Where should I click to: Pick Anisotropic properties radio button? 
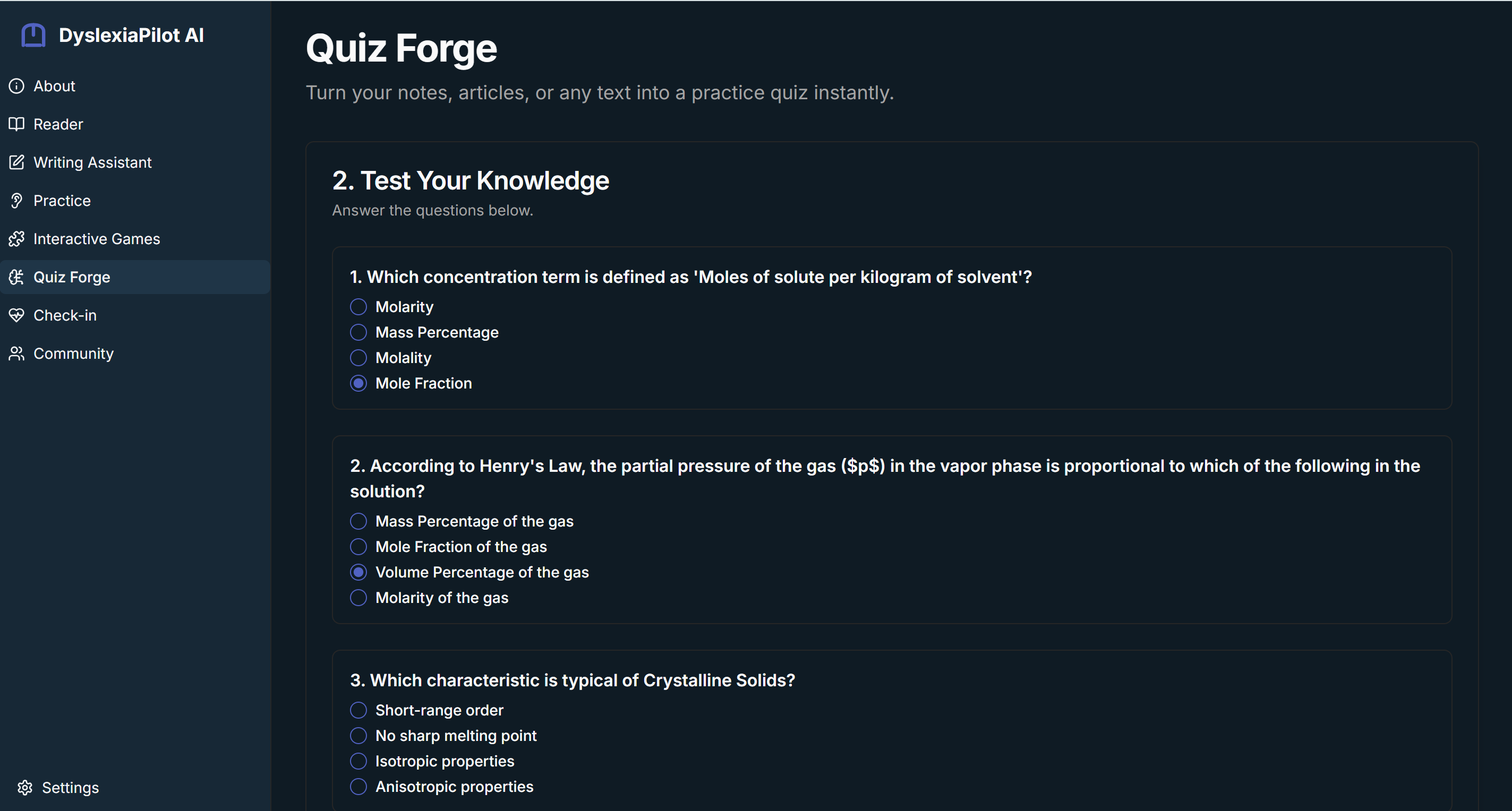pos(358,787)
